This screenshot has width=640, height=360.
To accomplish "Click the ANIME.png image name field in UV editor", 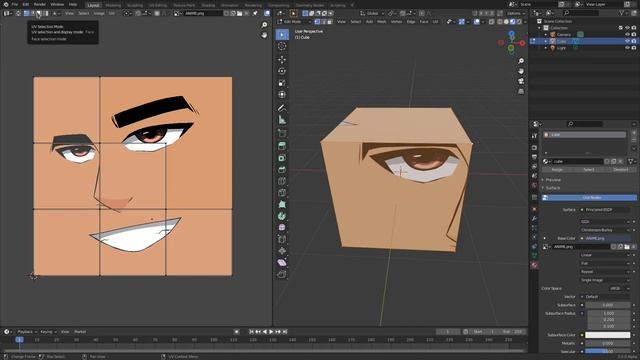I will tap(202, 13).
